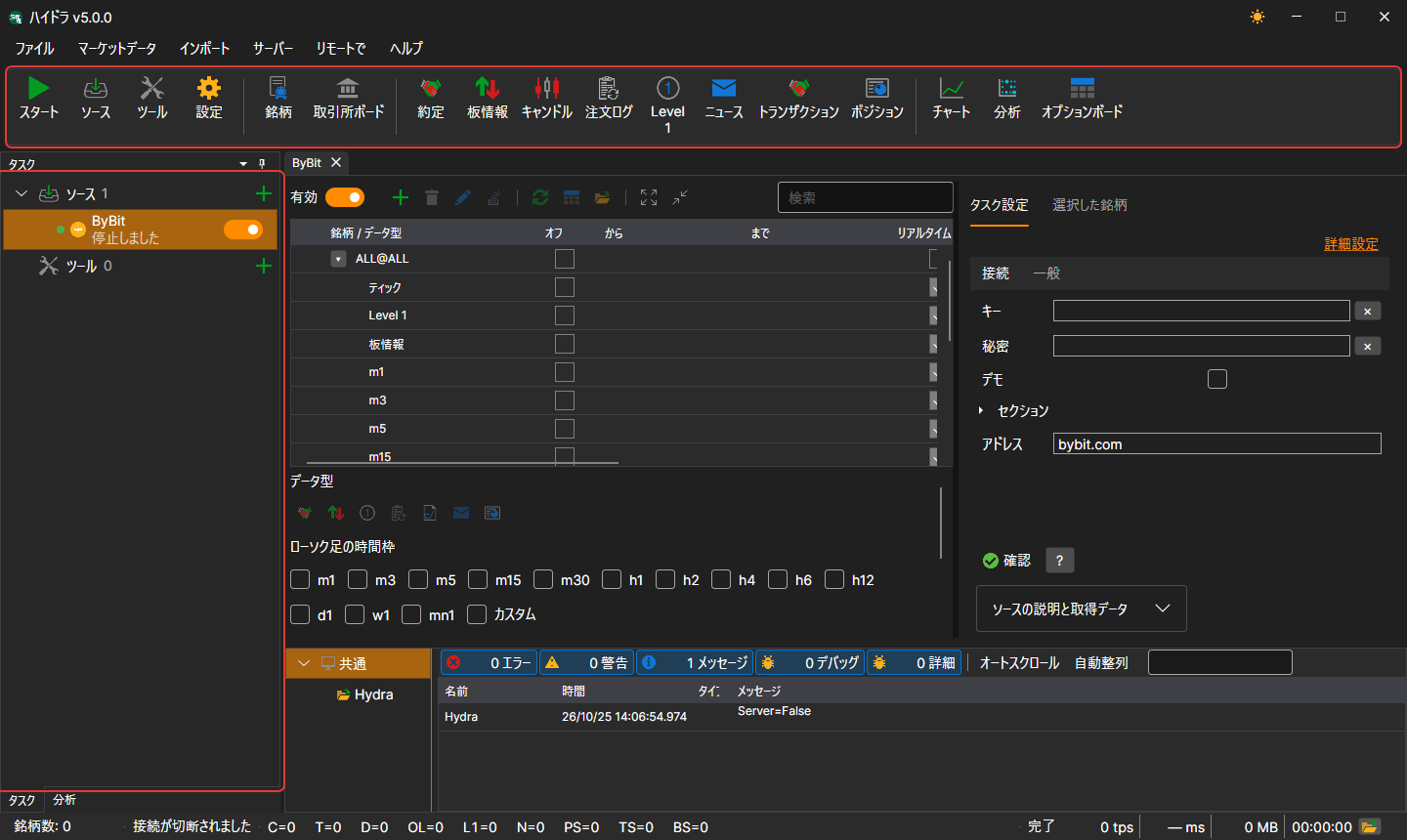Screen dimensions: 1407x840
Task: Open 設定 gear settings icon
Action: 209,88
